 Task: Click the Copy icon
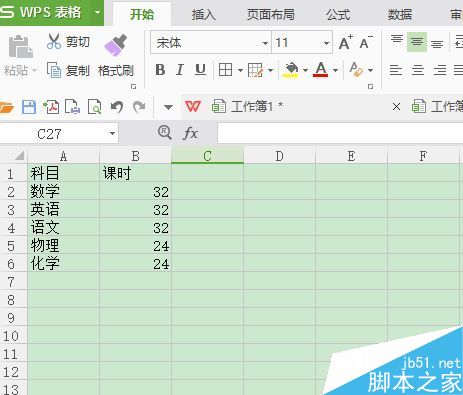click(x=54, y=70)
